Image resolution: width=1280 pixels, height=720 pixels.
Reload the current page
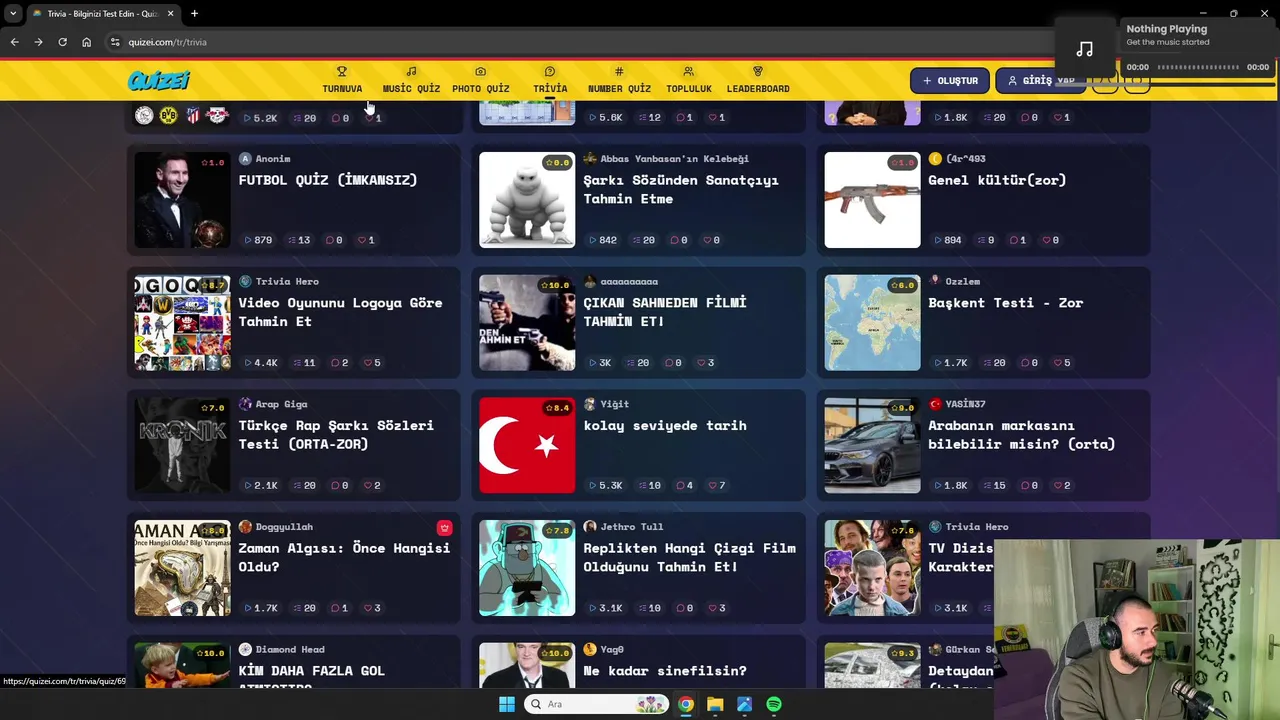tap(62, 42)
